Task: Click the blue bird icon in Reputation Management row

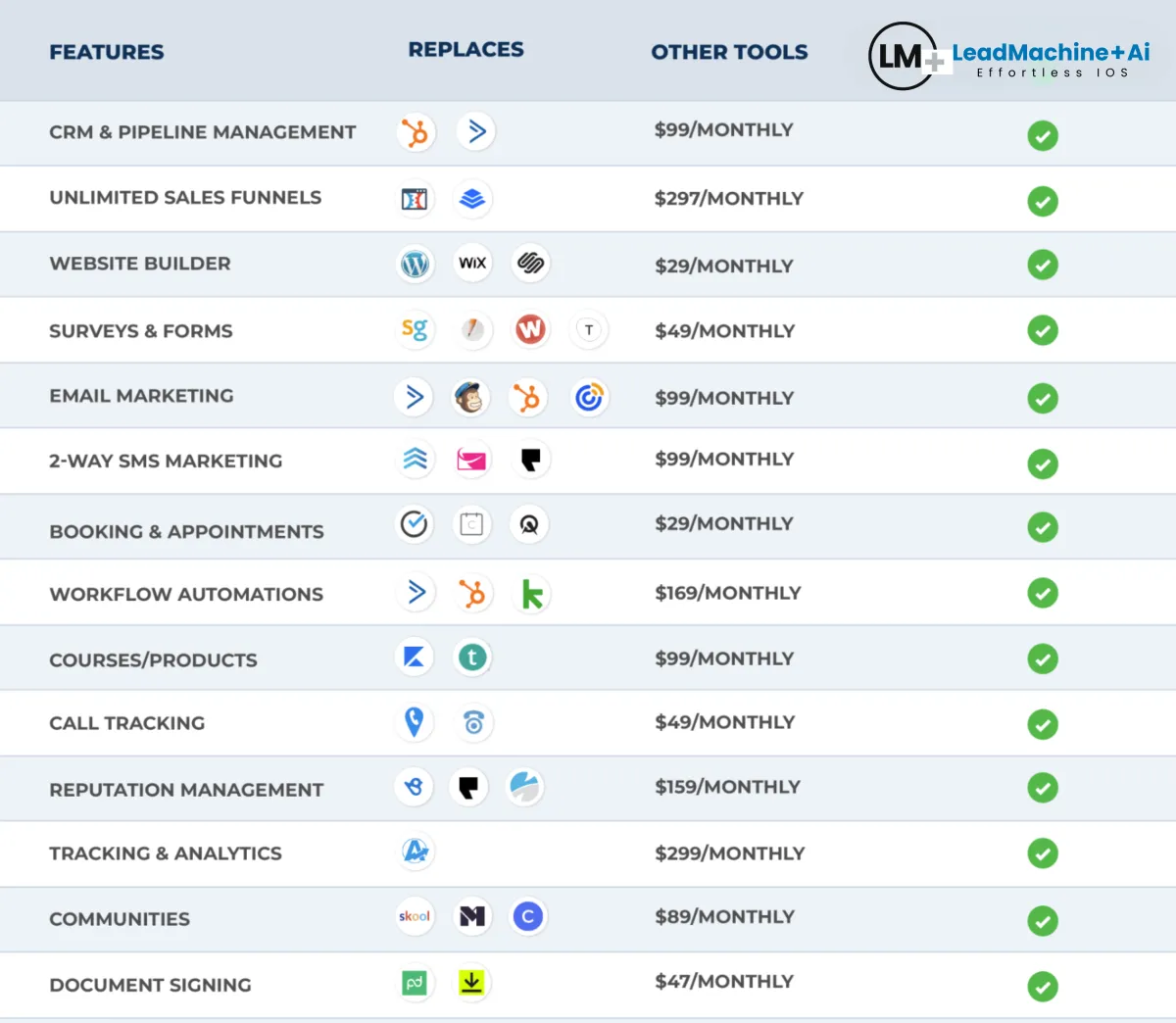Action: (415, 787)
